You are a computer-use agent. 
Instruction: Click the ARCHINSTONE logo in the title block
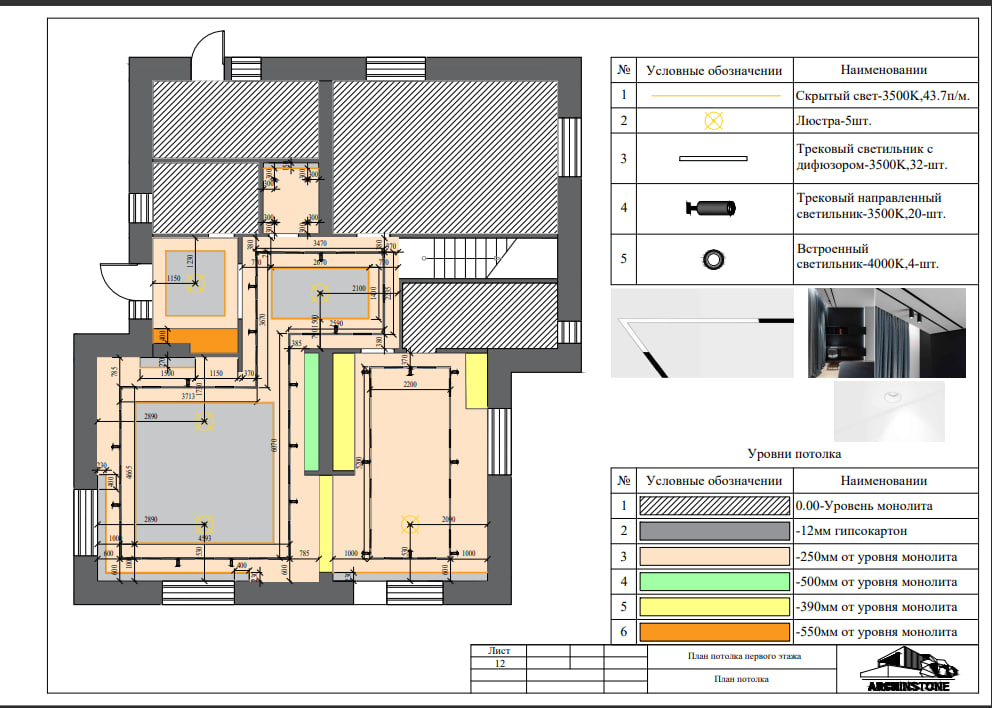908,669
